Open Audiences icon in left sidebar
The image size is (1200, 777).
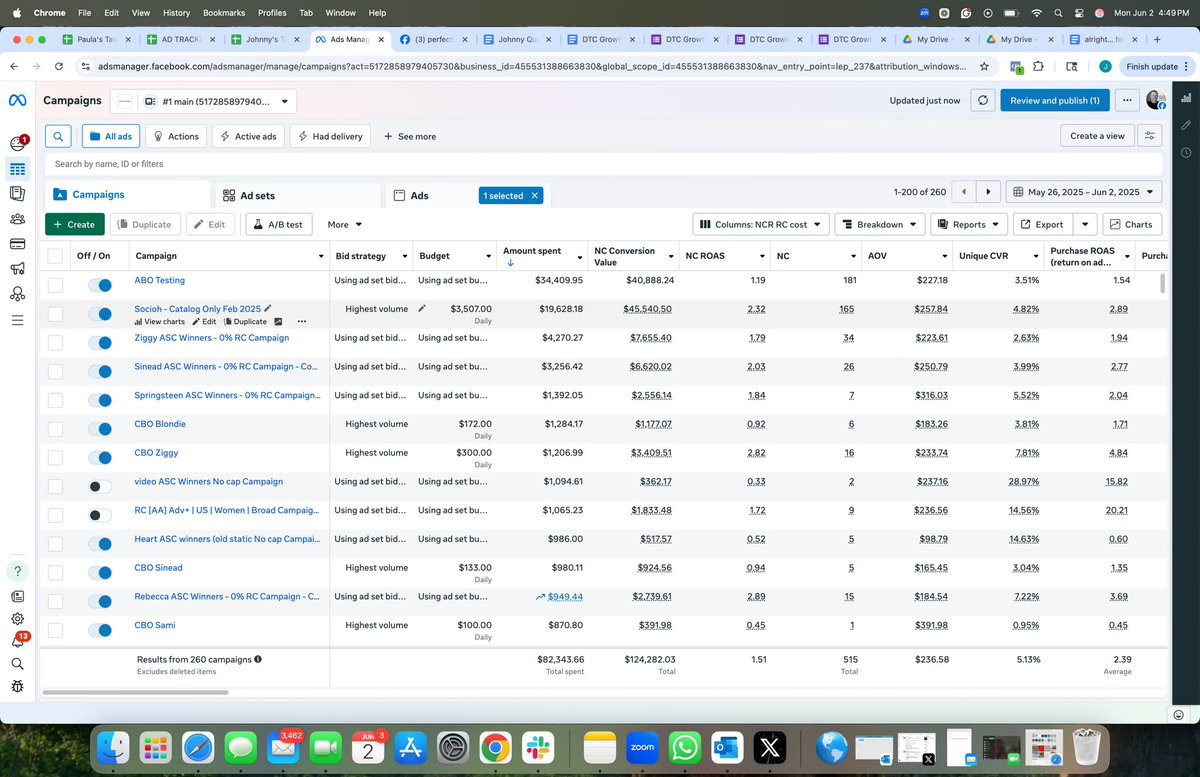pyautogui.click(x=17, y=219)
